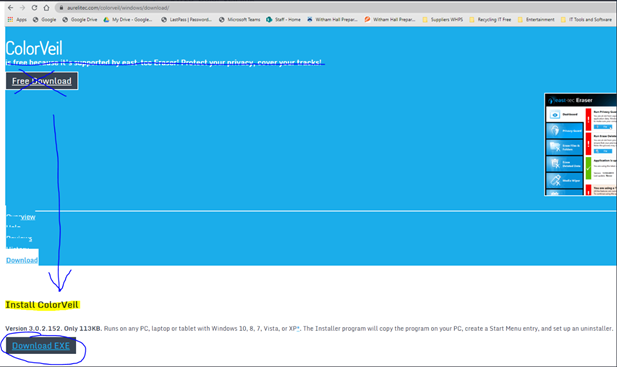Click the Version 3.0.2.152 text

tap(33, 328)
